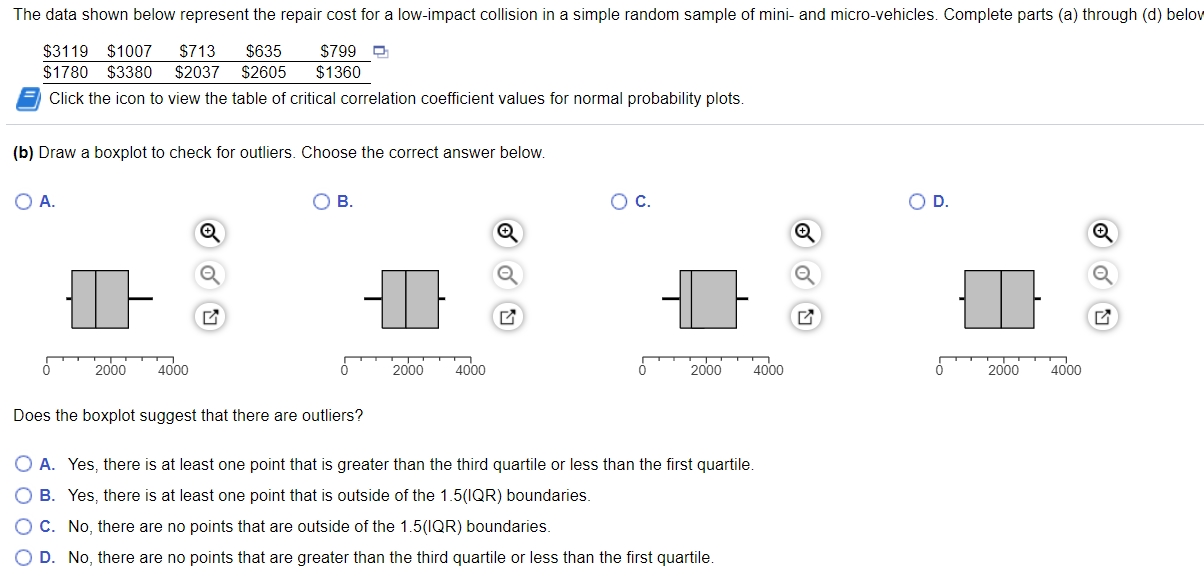Zoom in on option B's boxplot graph
The height and width of the screenshot is (578, 1204).
pos(506,233)
